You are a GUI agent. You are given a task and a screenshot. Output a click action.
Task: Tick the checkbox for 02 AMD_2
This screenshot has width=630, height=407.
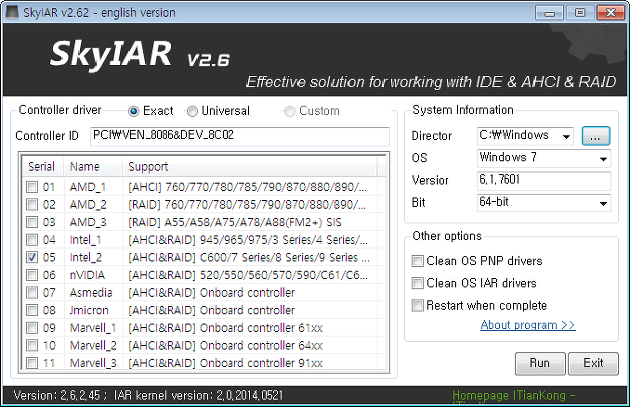click(32, 205)
